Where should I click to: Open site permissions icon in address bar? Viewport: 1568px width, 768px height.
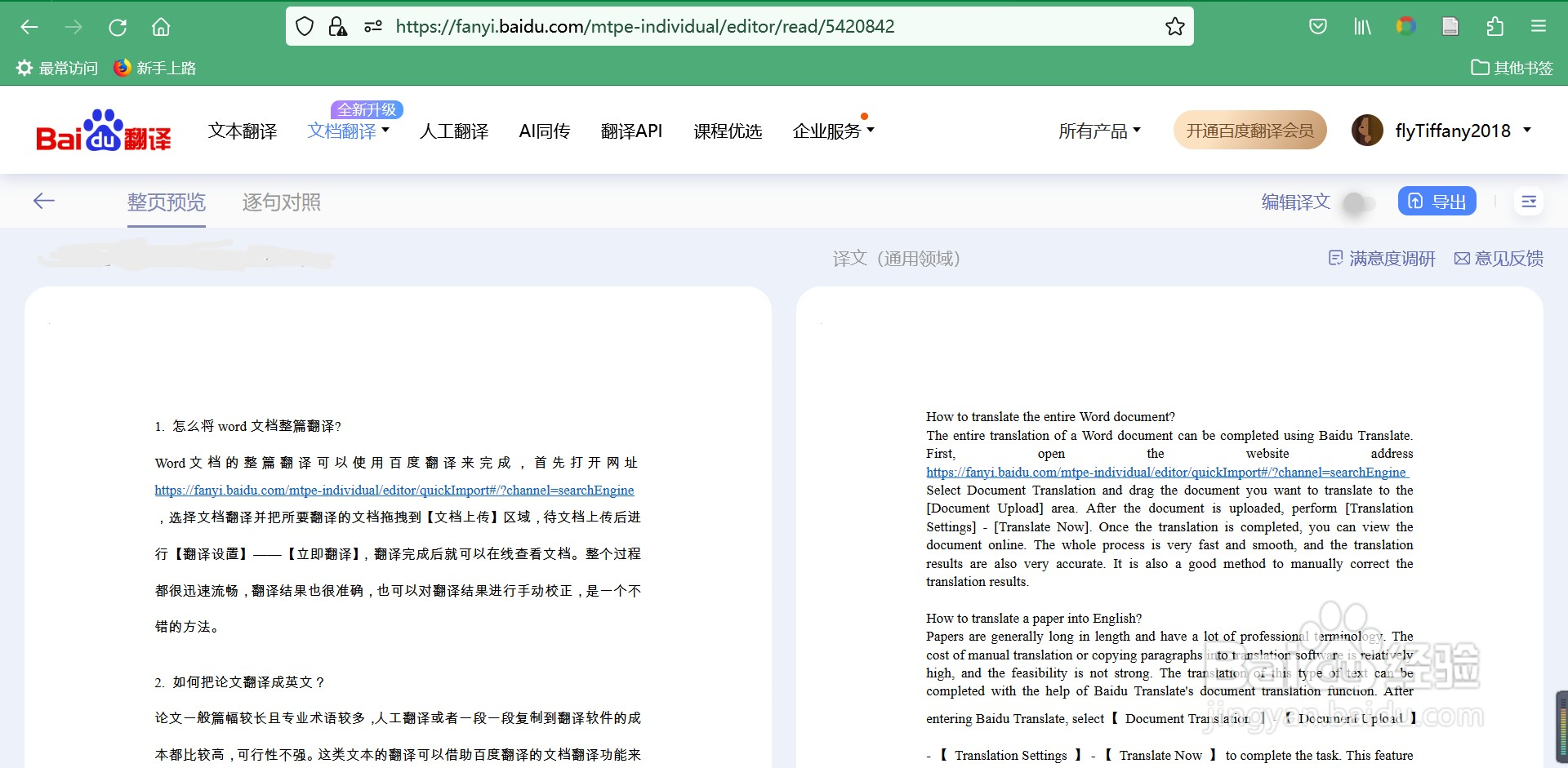373,27
